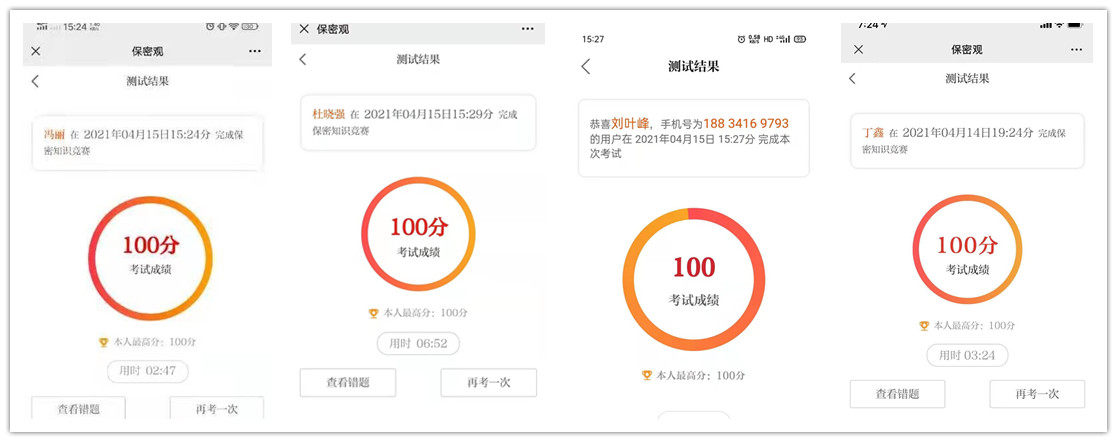The width and height of the screenshot is (1117, 442).
Task: Open the three-dot menu on 丁鑫's screen
Action: click(1076, 49)
